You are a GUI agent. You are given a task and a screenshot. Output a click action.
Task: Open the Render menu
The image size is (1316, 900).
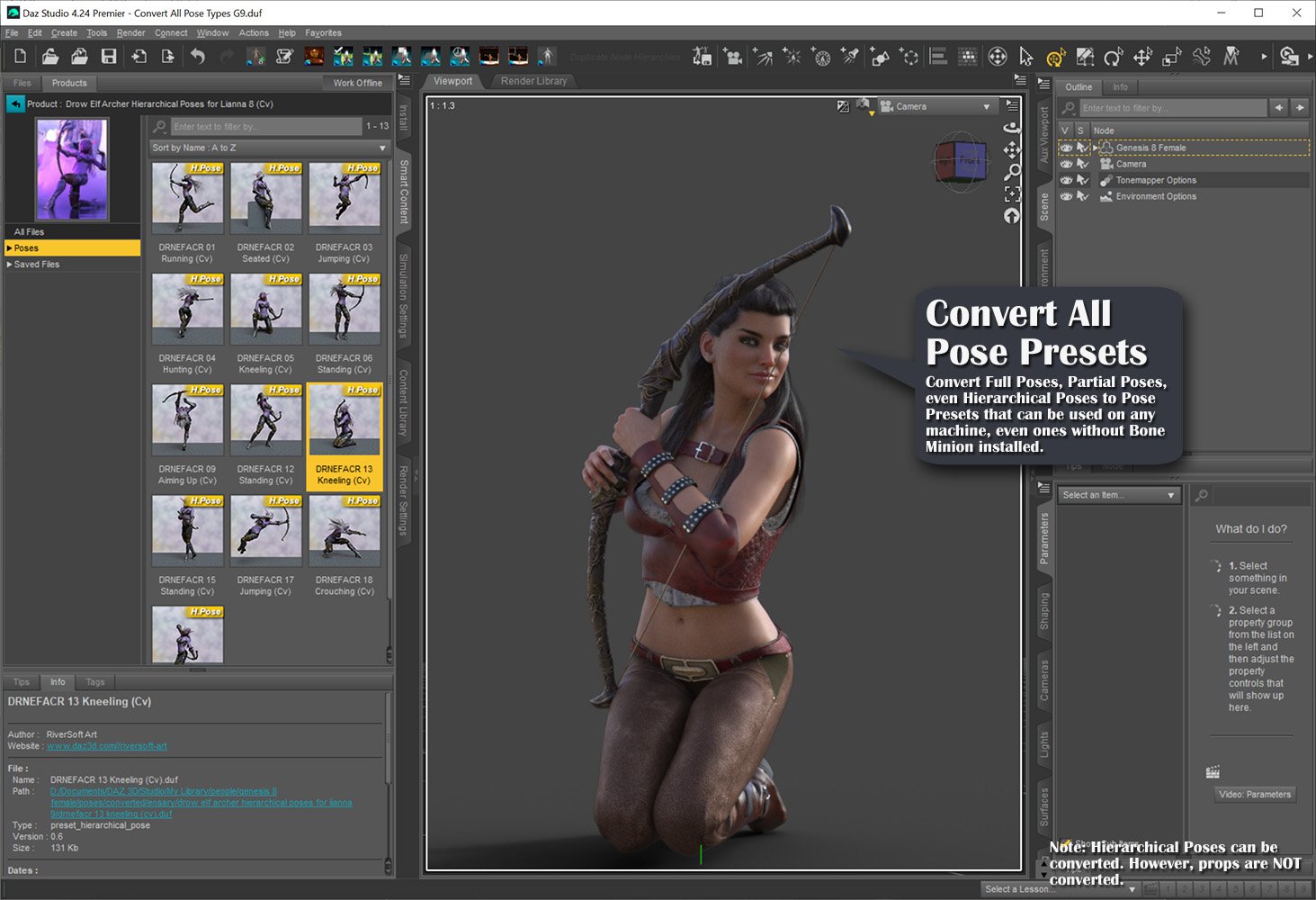click(x=130, y=32)
